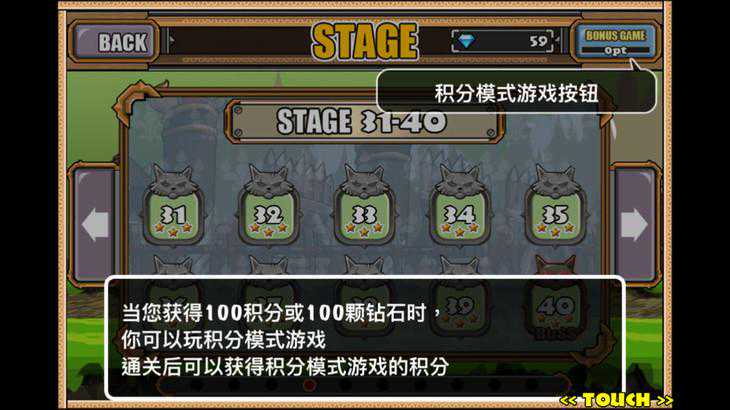
Task: Click the 积分模式游戏按钮 tooltip bubble
Action: click(x=516, y=92)
